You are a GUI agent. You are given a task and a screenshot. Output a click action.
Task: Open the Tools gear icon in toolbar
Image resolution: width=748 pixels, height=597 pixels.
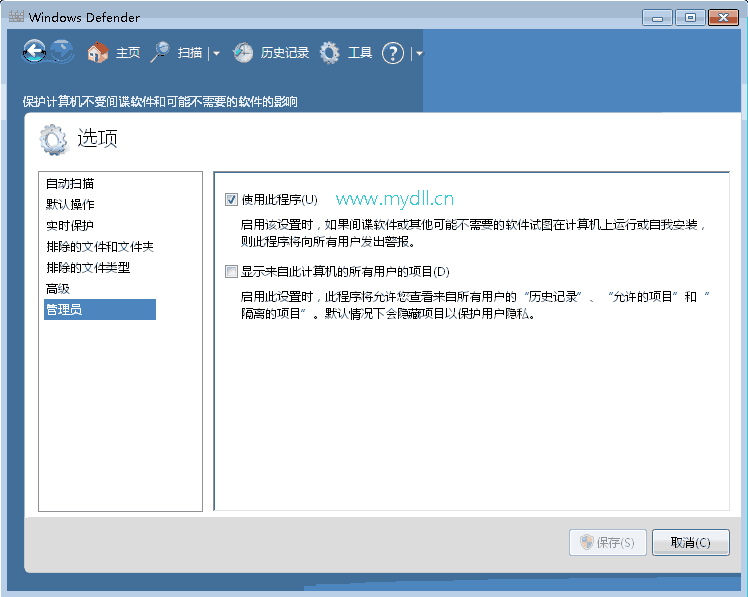coord(329,52)
